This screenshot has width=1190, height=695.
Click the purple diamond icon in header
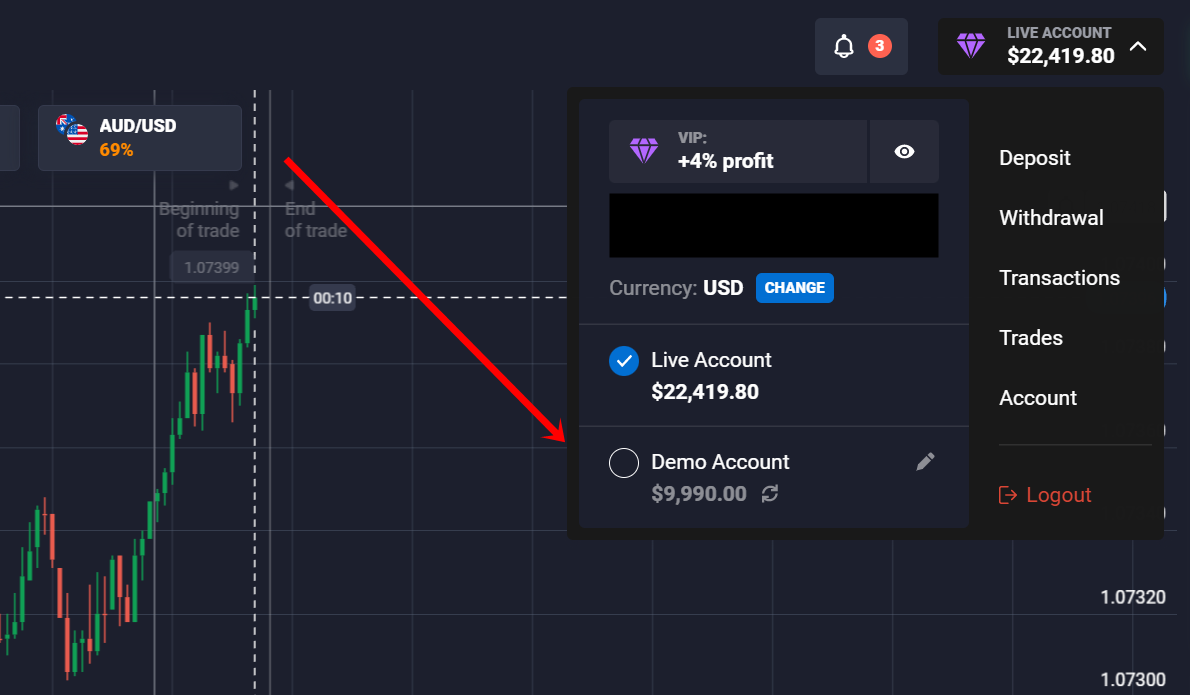970,46
